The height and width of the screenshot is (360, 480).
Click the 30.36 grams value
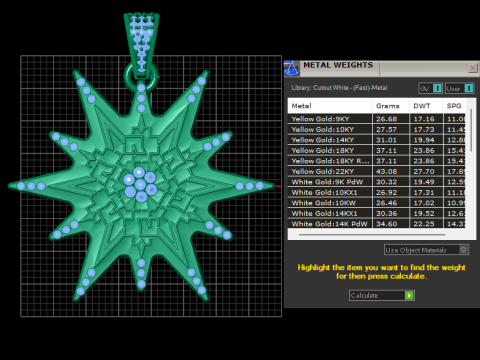(x=386, y=213)
